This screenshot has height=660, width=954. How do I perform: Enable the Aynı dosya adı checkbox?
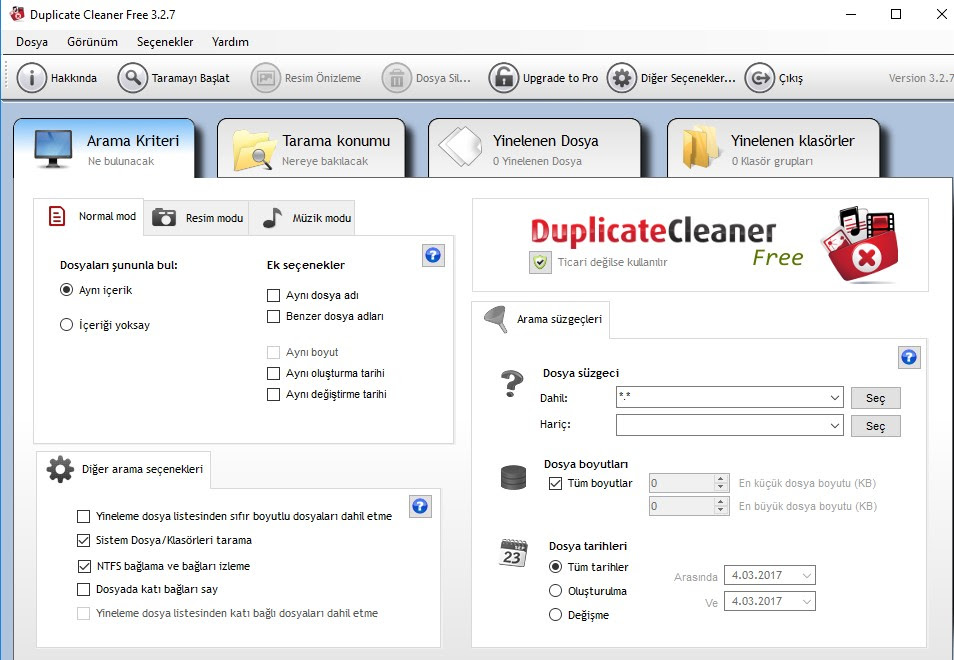point(274,296)
